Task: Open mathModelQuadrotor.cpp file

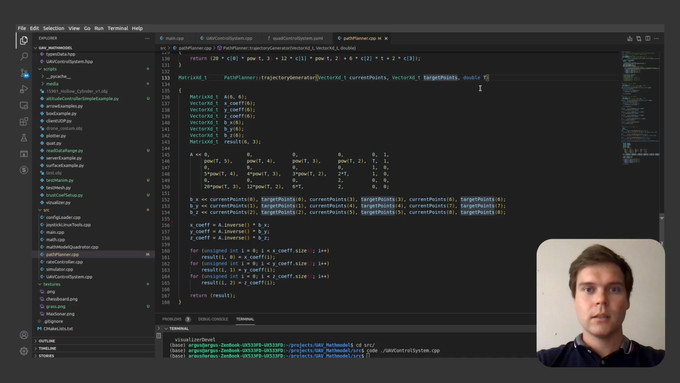Action: (72, 247)
